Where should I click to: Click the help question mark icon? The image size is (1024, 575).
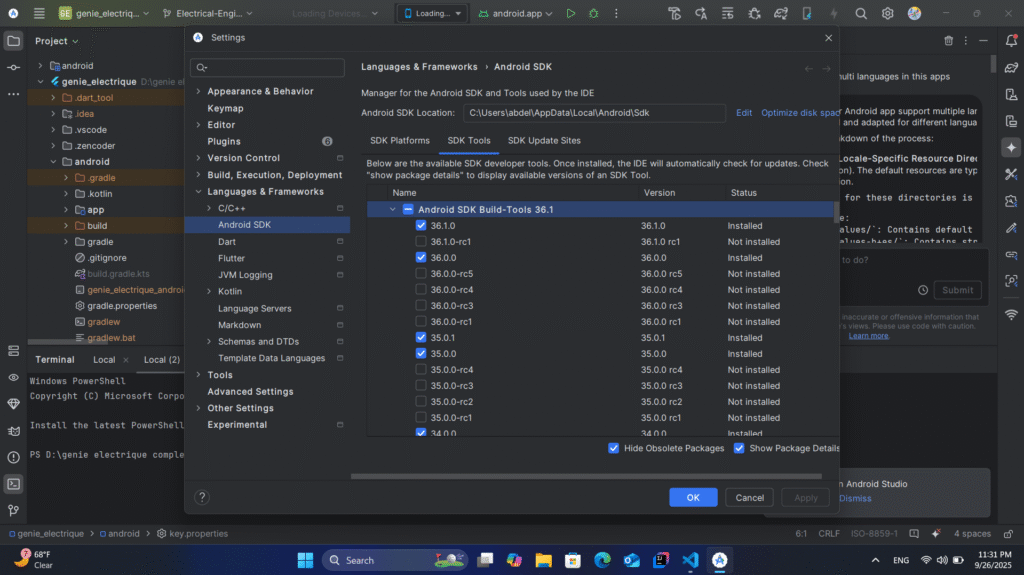click(202, 497)
